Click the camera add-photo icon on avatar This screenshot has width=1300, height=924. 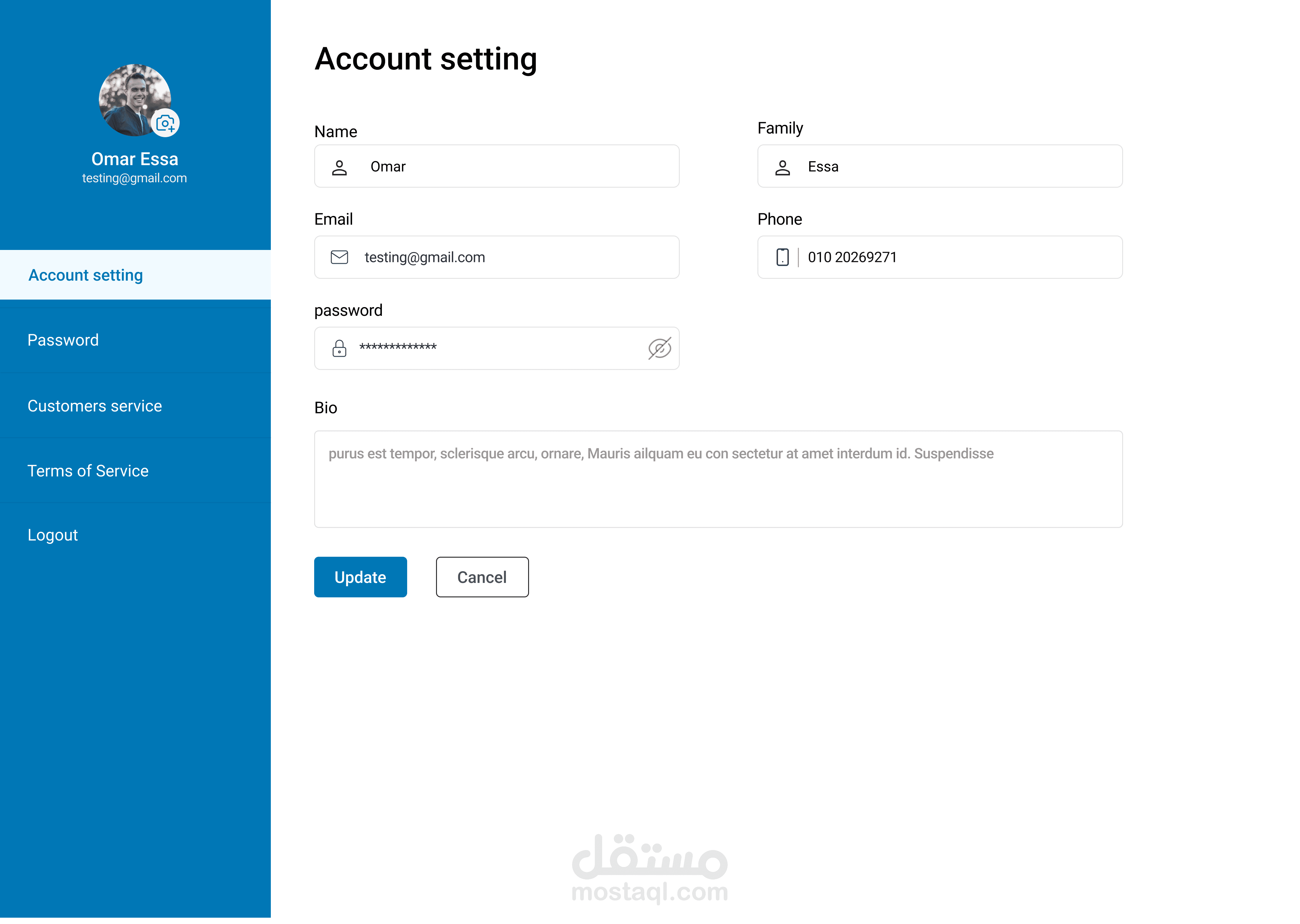point(166,123)
